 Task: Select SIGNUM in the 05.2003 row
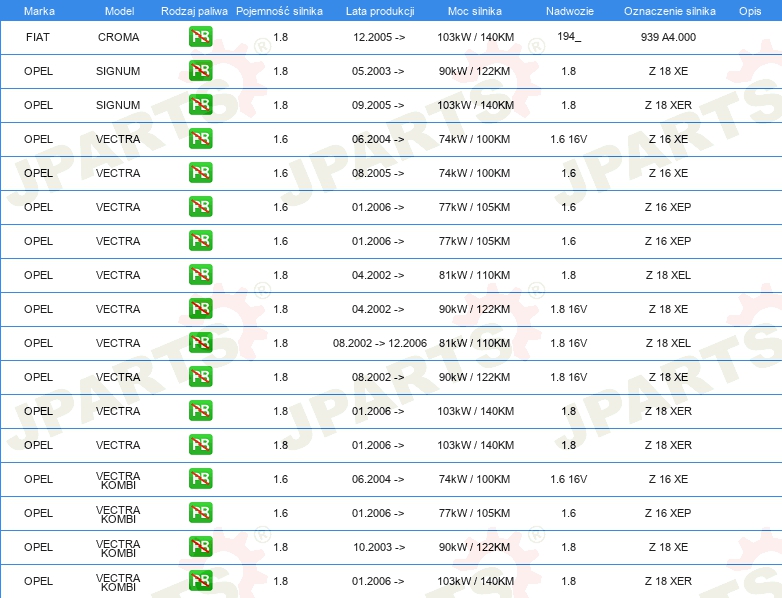(118, 71)
